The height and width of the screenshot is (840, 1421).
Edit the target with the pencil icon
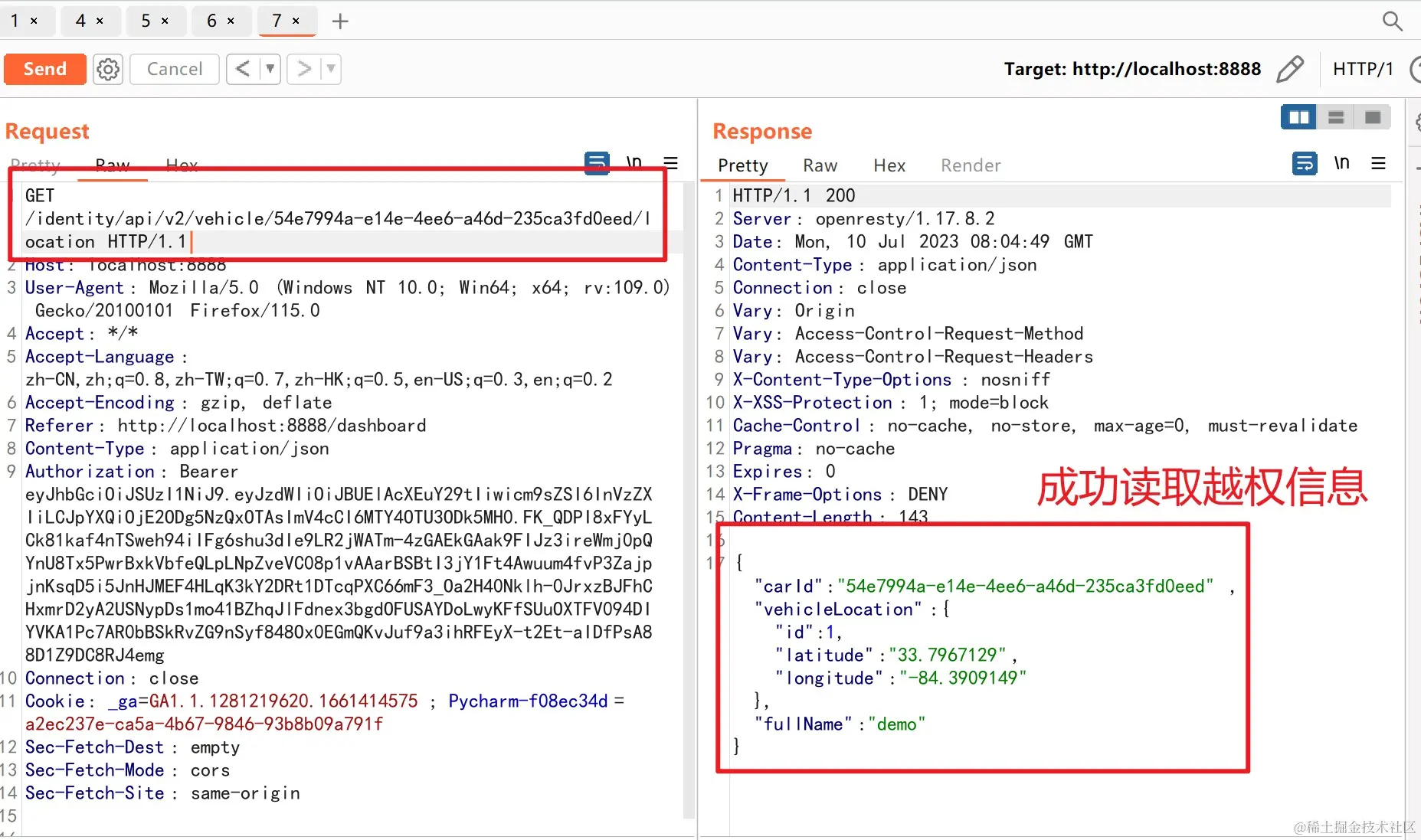click(x=1290, y=69)
